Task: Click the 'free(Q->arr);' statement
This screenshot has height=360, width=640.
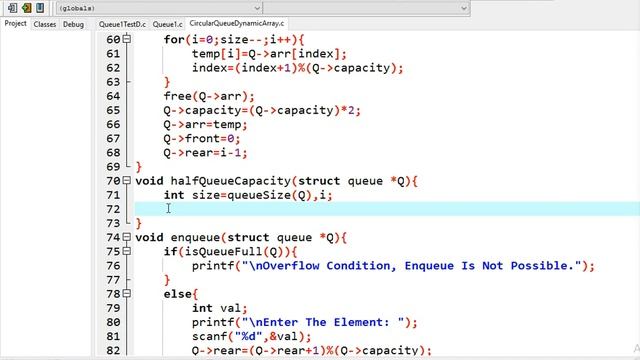Action: coord(209,96)
